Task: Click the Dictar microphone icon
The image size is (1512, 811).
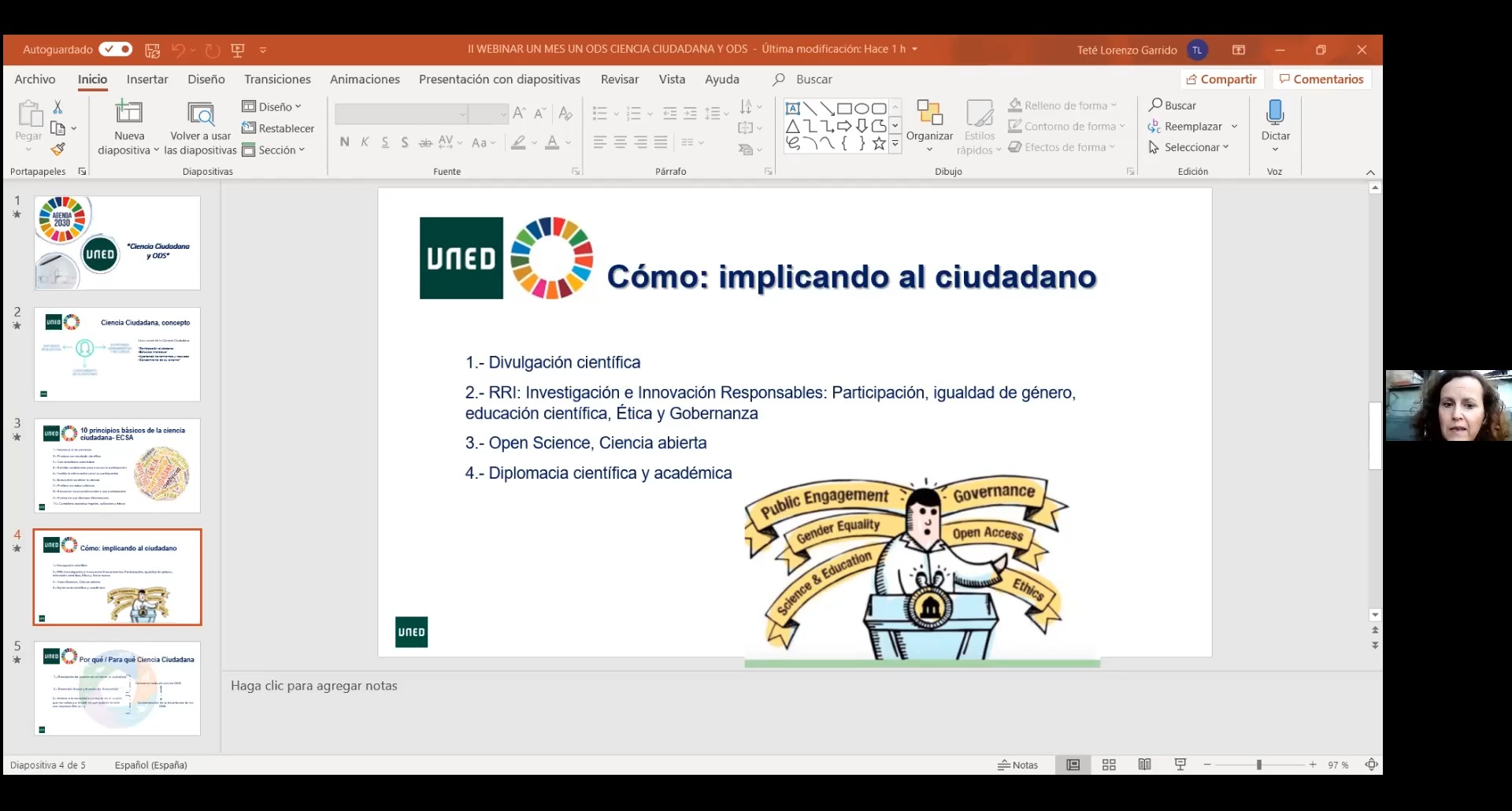Action: [1275, 113]
